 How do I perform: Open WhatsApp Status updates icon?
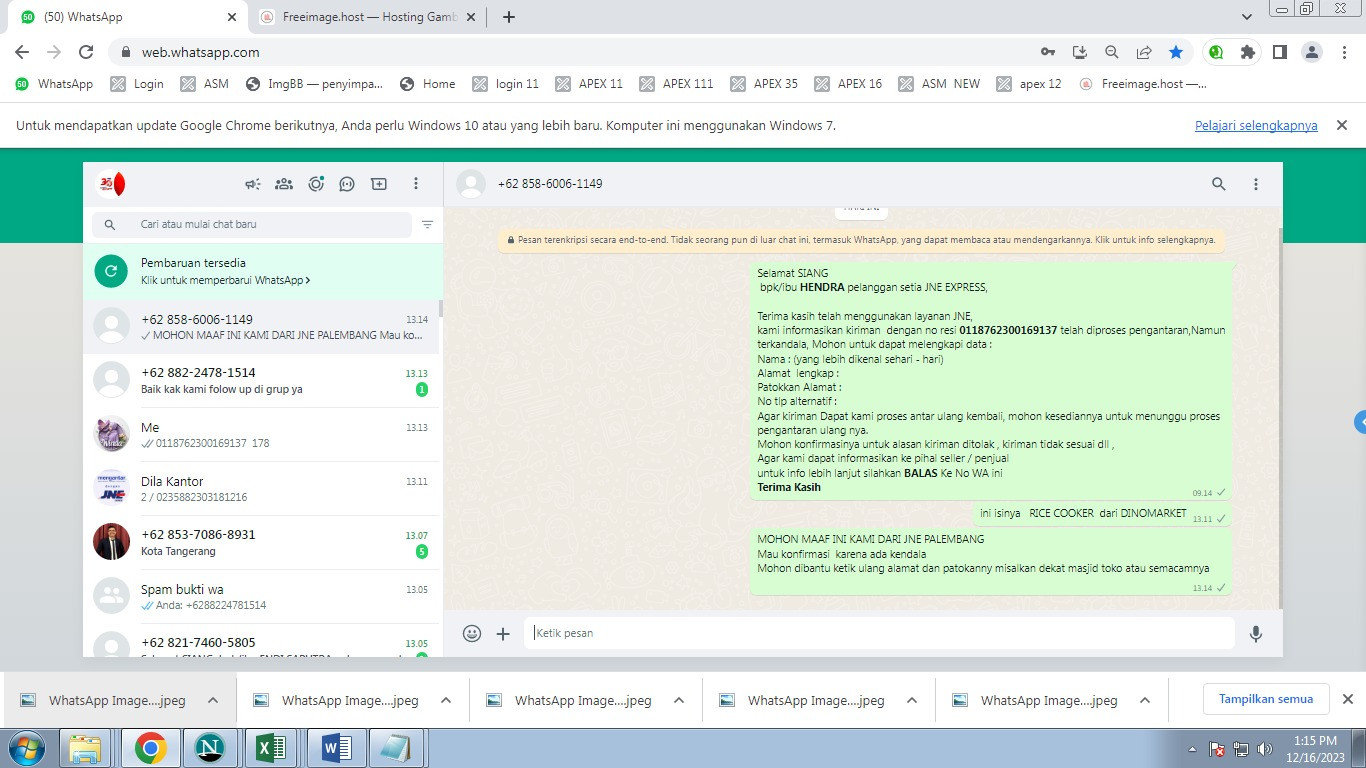click(316, 184)
